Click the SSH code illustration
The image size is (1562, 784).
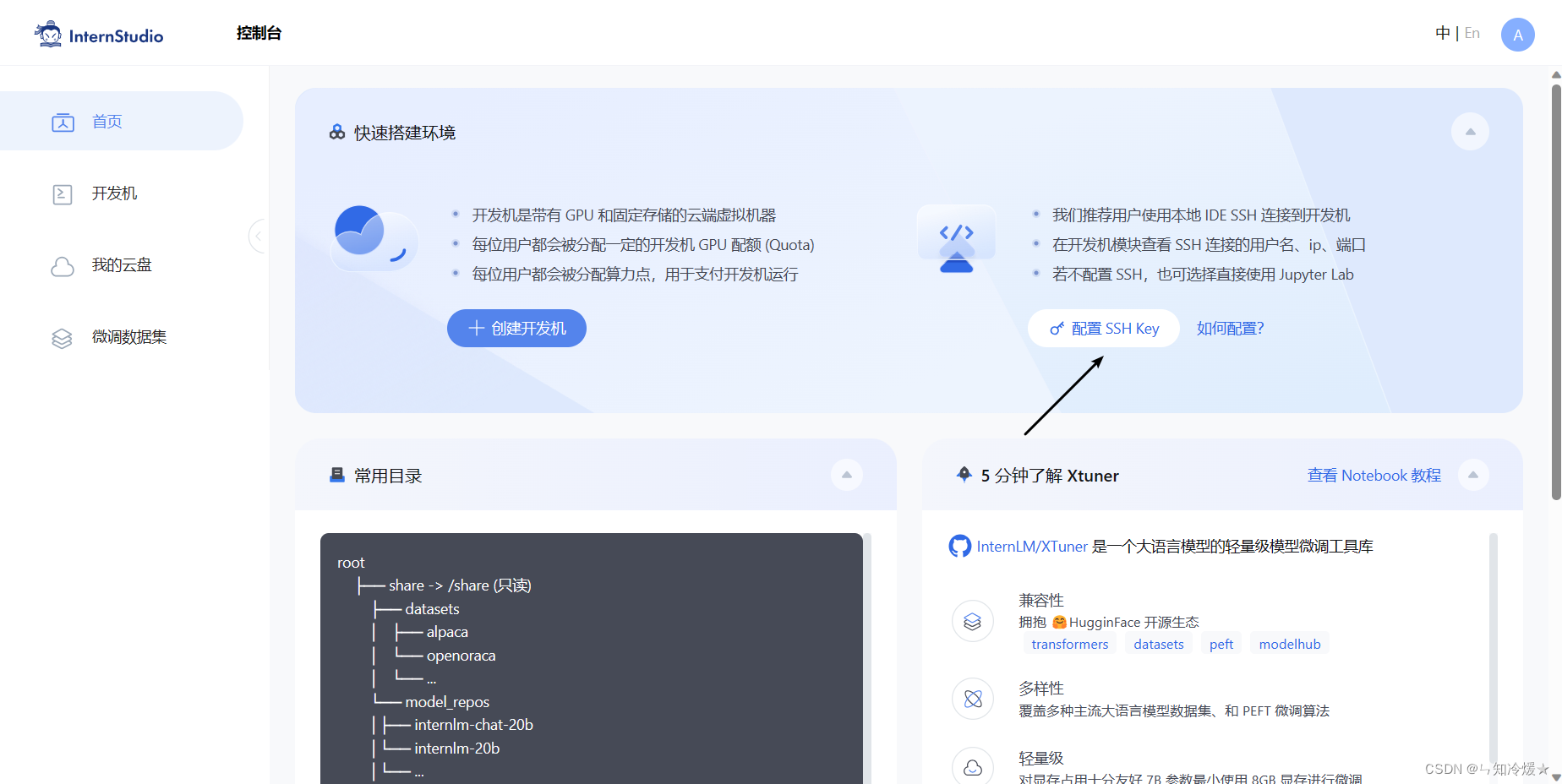coord(956,238)
